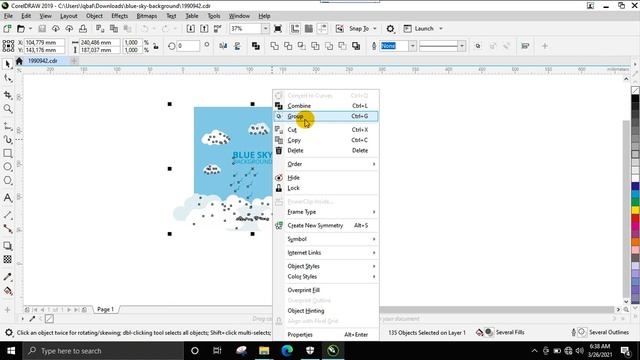Select the Drop Shadow tool
This screenshot has width=640, height=360.
tap(8, 246)
